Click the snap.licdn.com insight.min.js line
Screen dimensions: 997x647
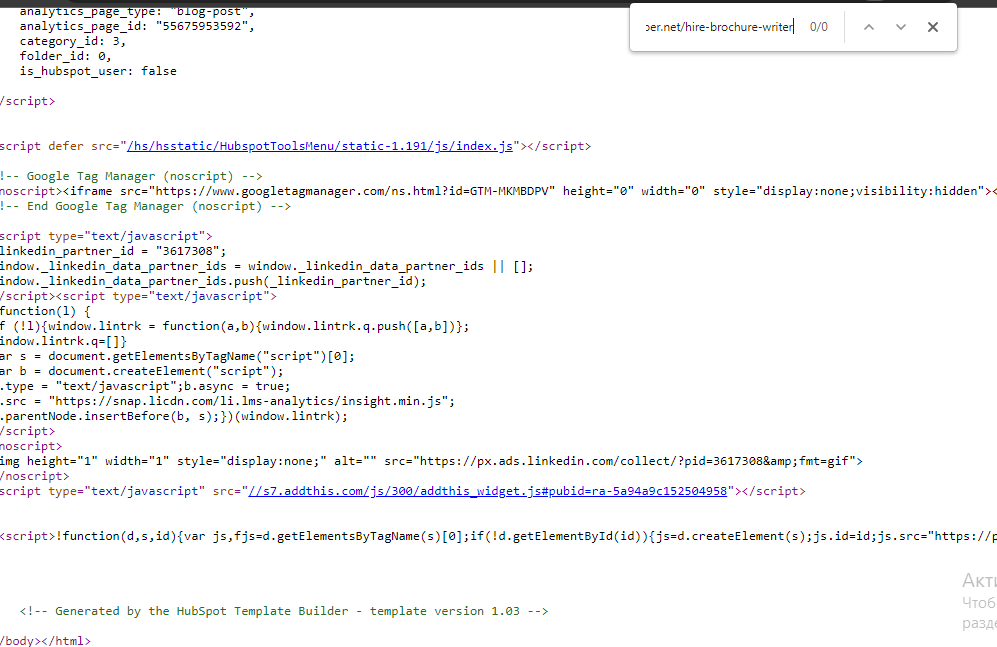[x=228, y=401]
